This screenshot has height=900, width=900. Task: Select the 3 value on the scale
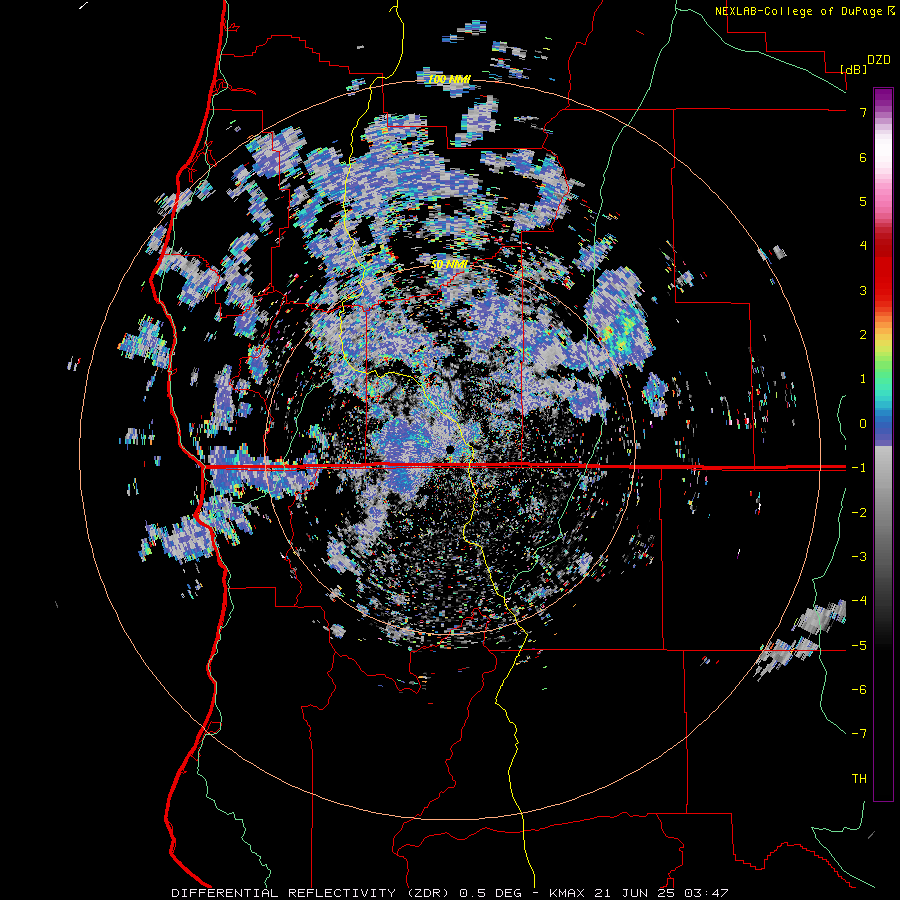point(863,290)
